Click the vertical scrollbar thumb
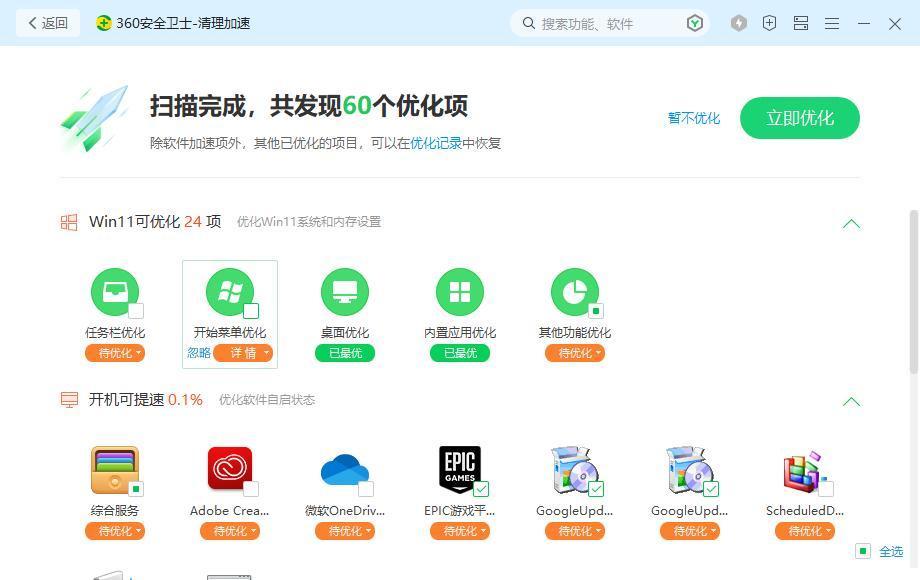 point(914,291)
